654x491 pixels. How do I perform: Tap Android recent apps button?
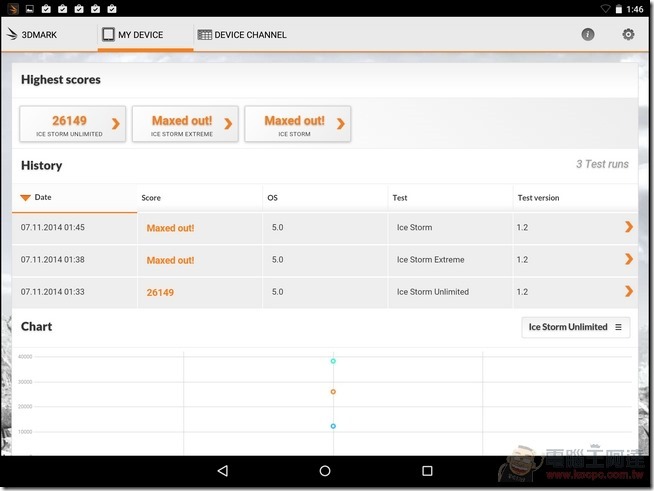427,471
